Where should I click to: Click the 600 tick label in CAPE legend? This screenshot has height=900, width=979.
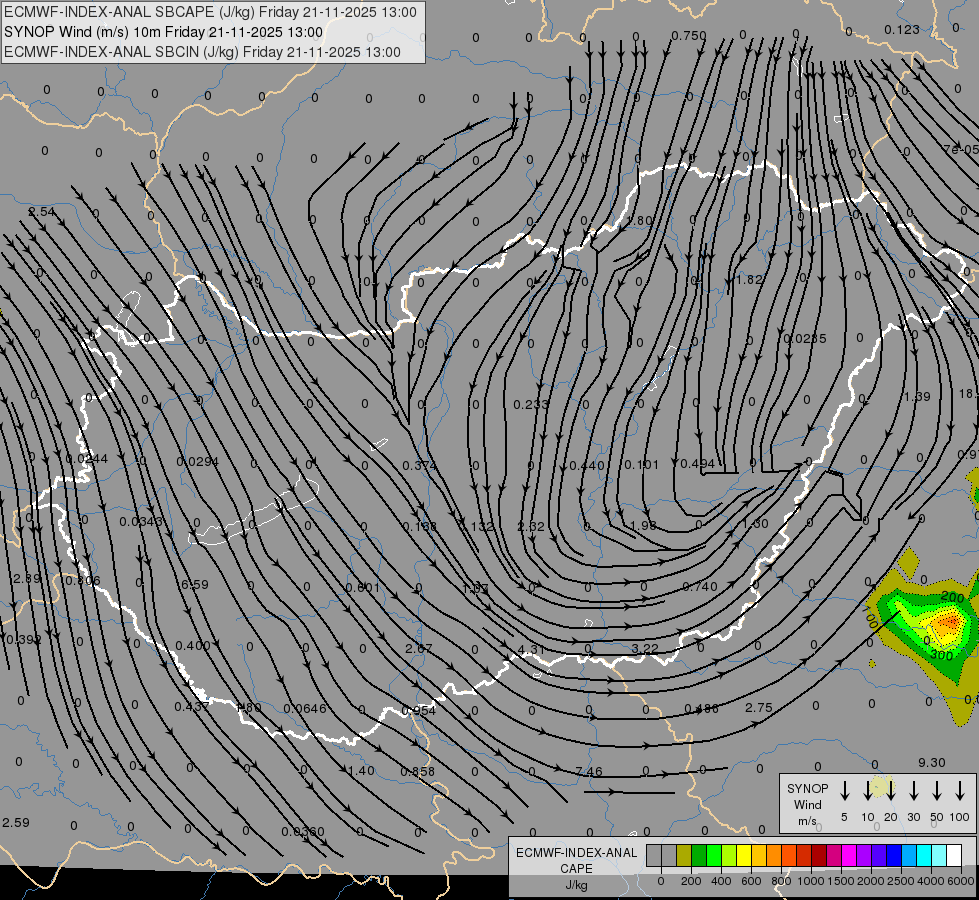[x=751, y=881]
